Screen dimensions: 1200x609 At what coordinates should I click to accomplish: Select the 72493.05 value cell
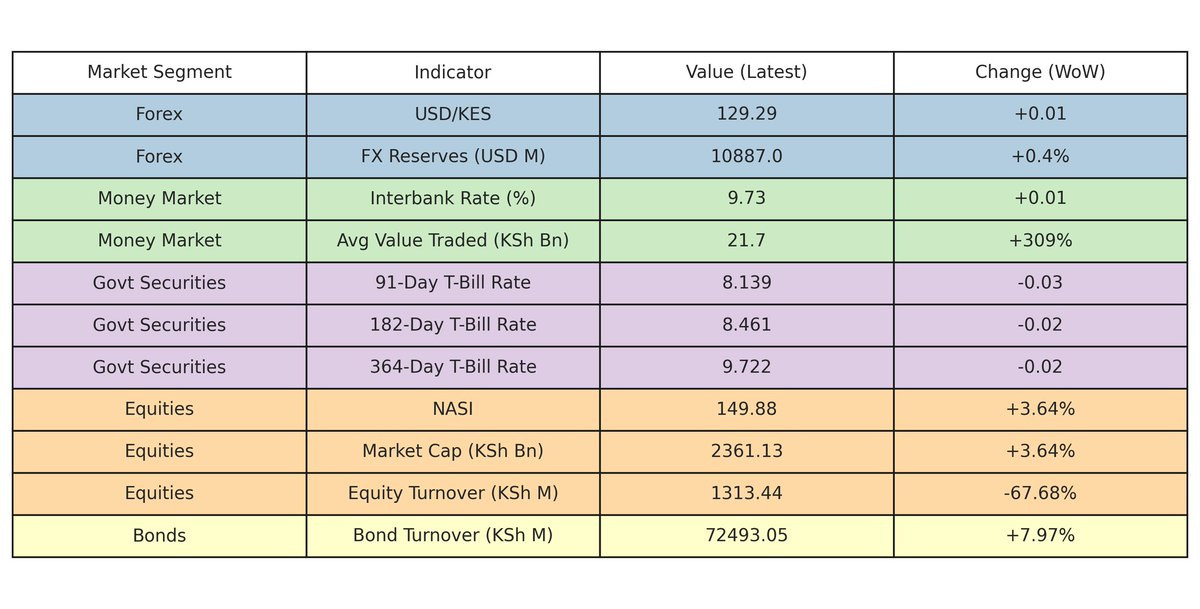point(746,535)
